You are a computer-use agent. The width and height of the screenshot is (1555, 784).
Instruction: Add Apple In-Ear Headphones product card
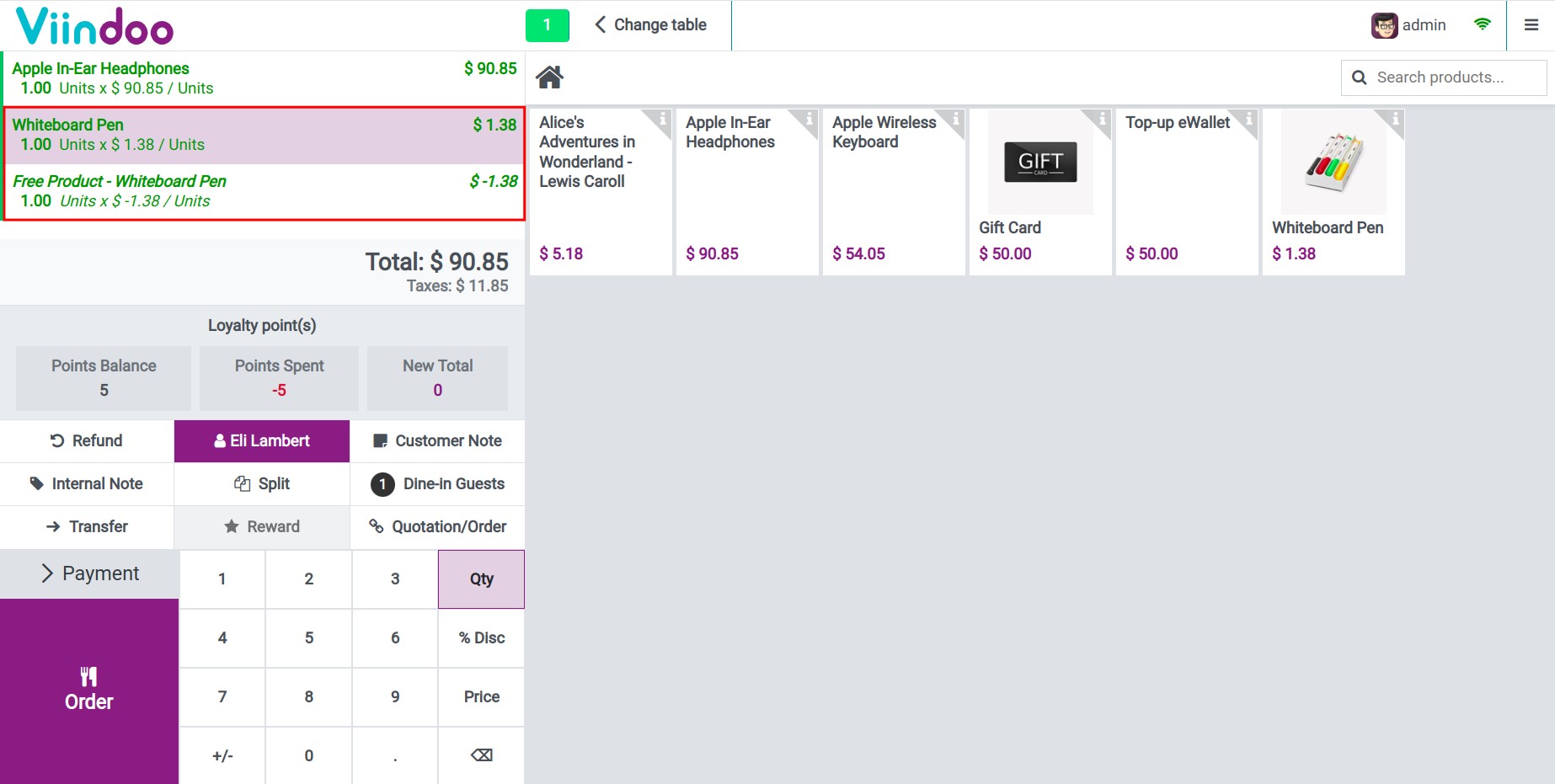click(747, 191)
